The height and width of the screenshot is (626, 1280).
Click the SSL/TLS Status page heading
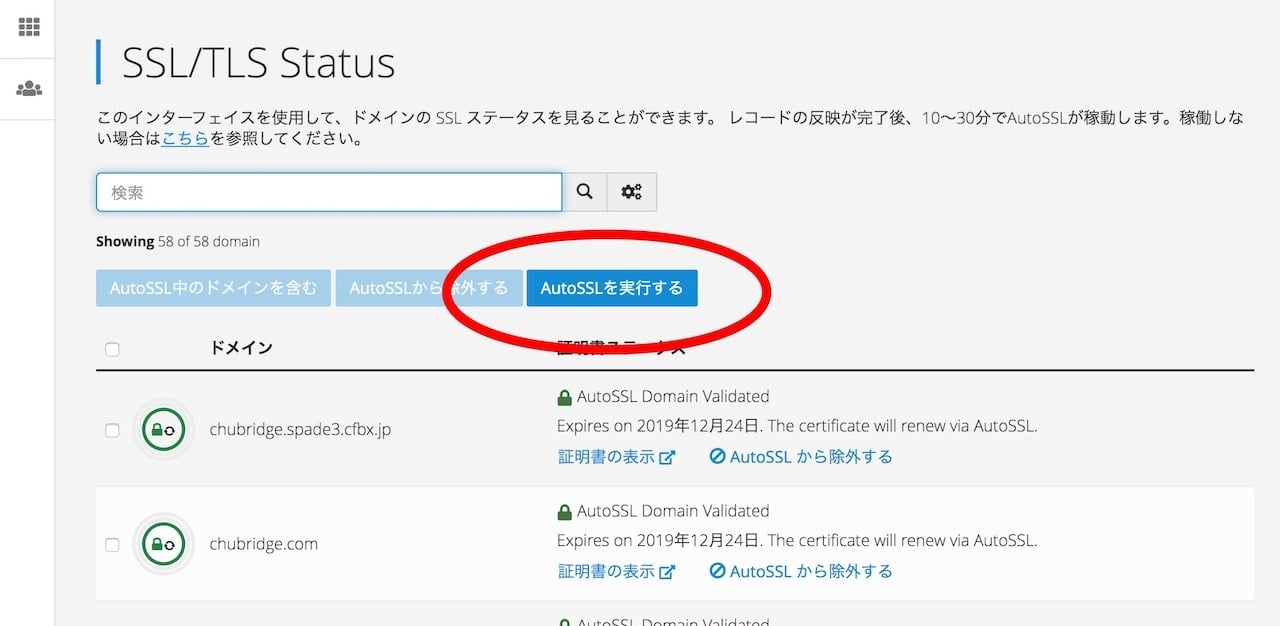[x=258, y=62]
